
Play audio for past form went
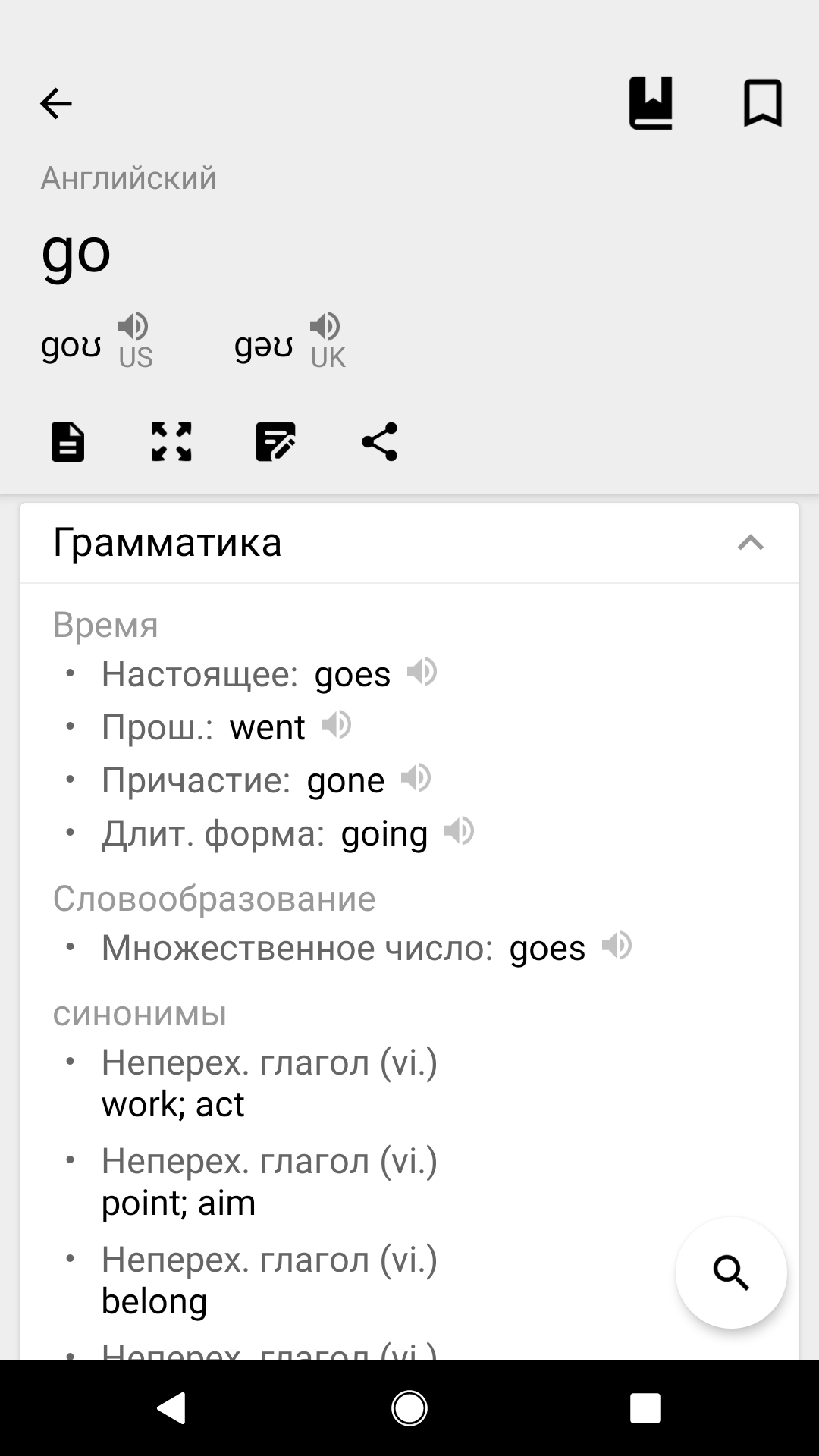(336, 725)
